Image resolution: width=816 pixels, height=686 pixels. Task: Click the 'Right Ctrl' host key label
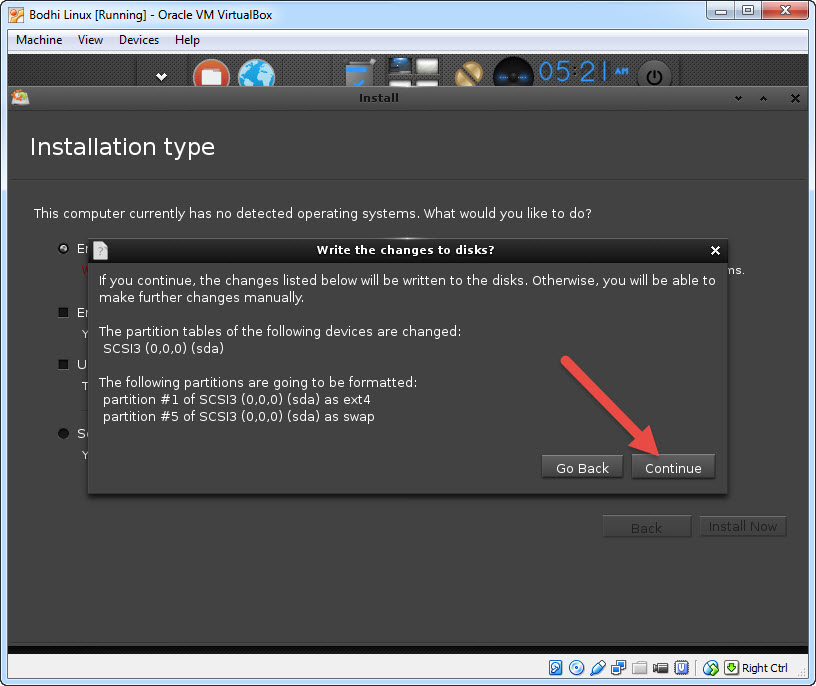pyautogui.click(x=764, y=668)
